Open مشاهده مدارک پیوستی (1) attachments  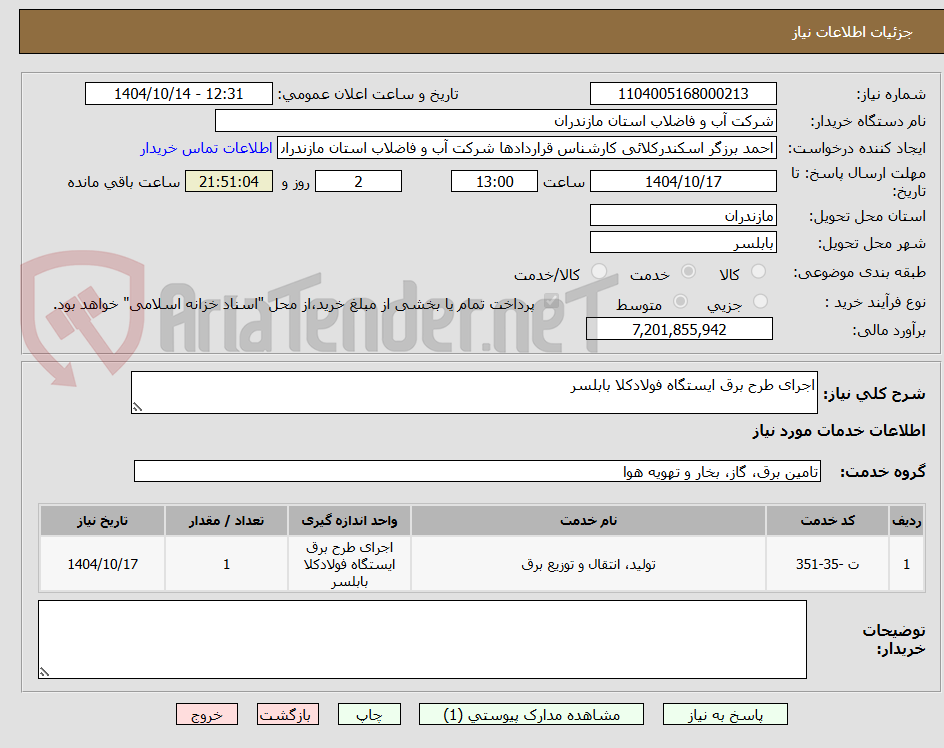click(531, 714)
